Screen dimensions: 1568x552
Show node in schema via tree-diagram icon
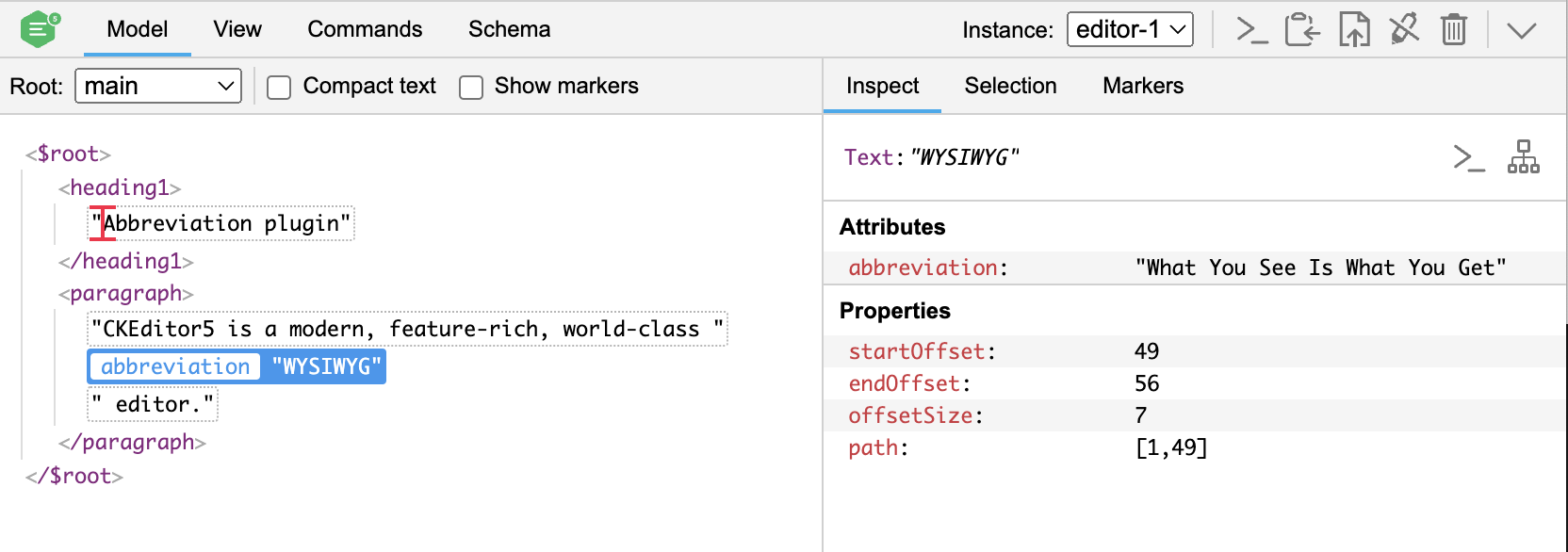1523,157
